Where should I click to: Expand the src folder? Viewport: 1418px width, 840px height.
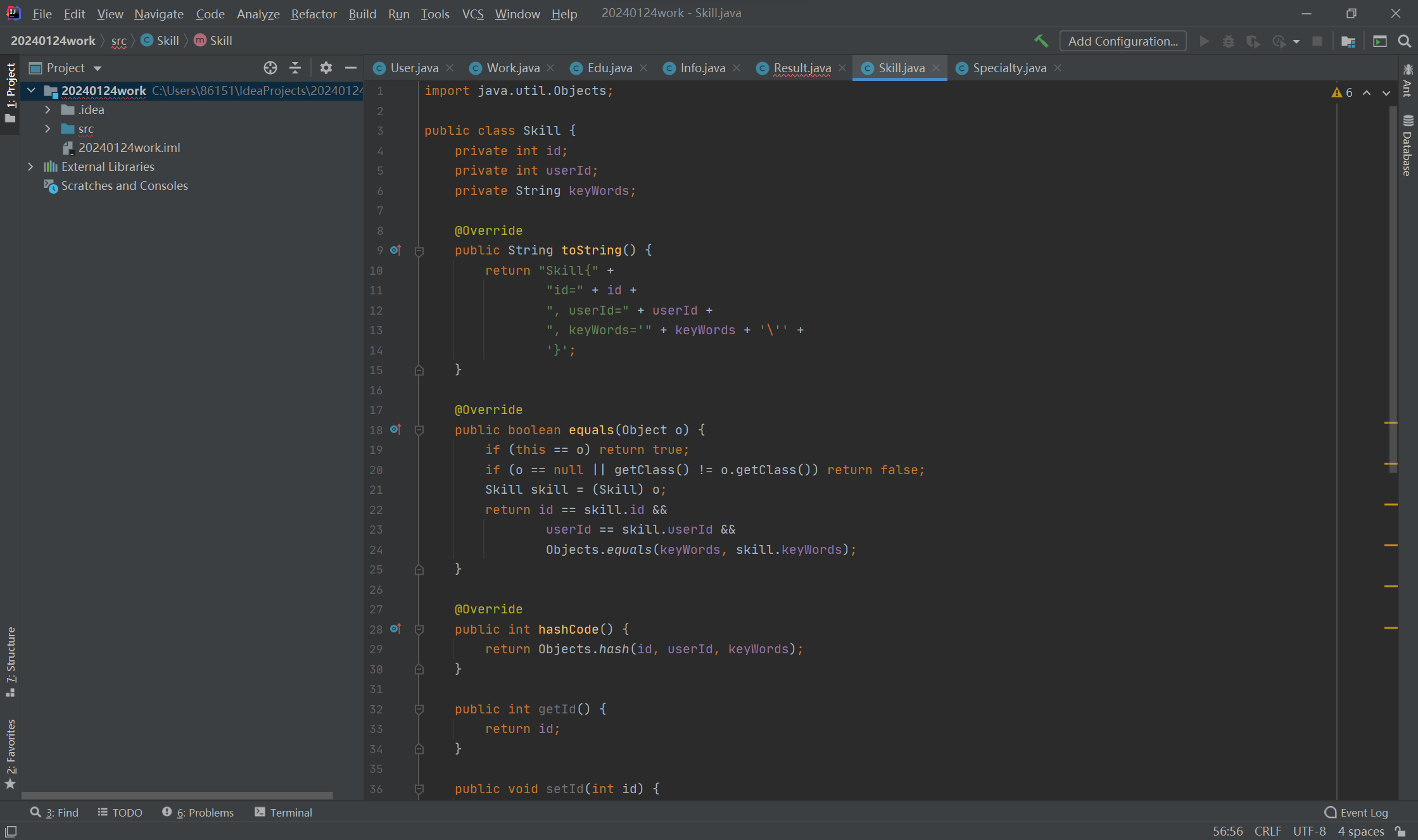coord(47,129)
